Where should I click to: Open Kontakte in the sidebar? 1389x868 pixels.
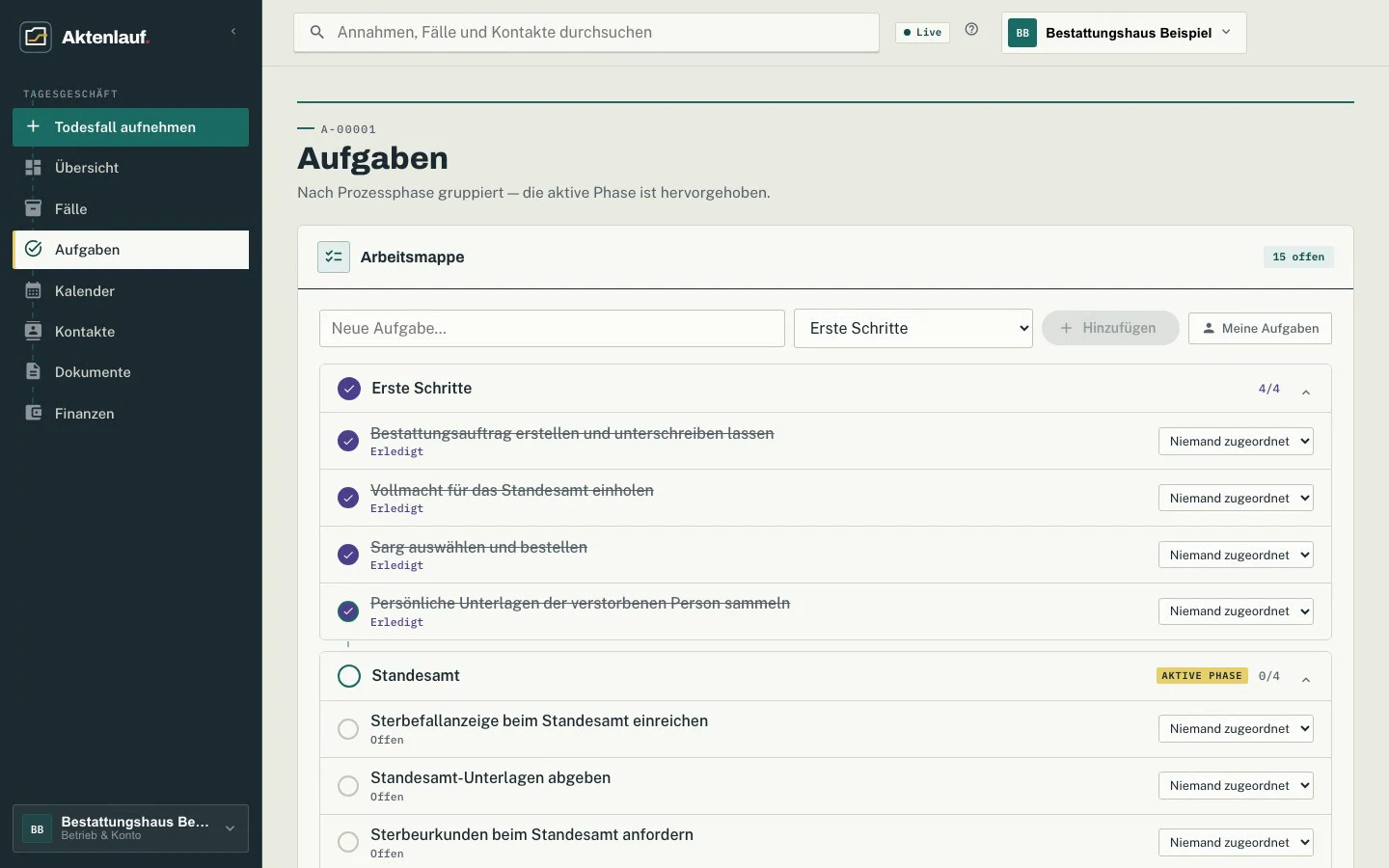tap(130, 331)
